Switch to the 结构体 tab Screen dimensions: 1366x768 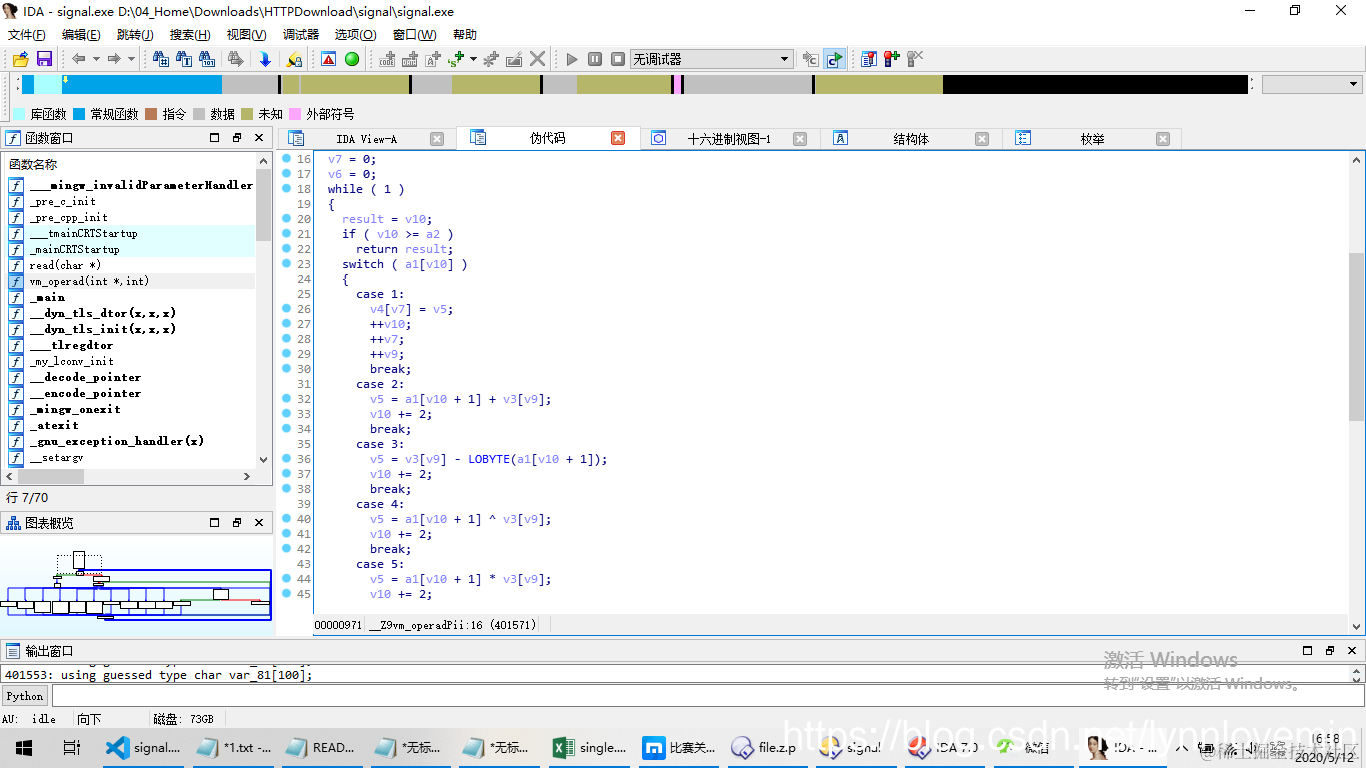coord(911,139)
